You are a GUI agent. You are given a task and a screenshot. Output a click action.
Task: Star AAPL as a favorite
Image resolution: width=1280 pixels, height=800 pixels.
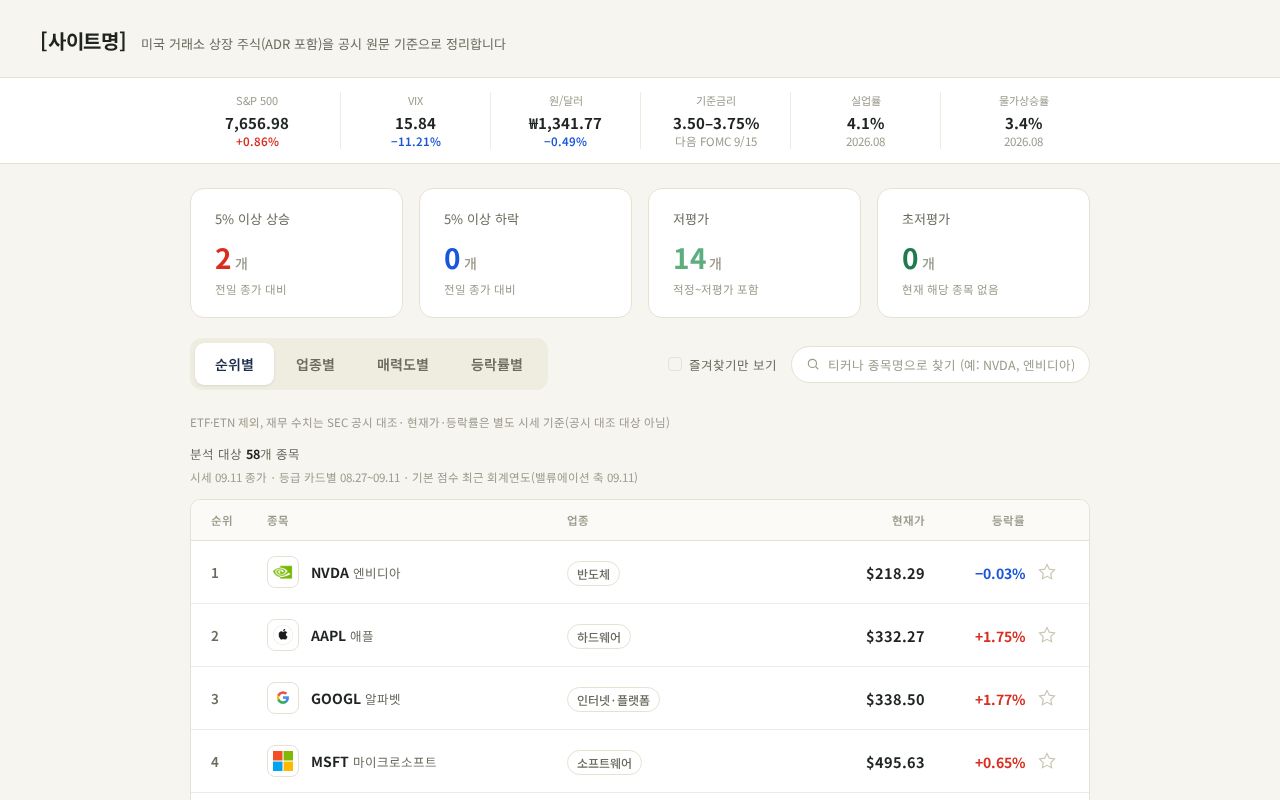(x=1047, y=635)
